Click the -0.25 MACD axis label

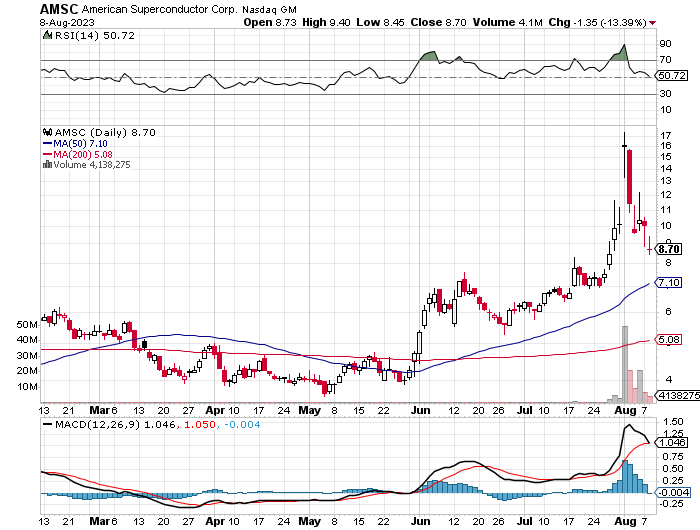(x=671, y=503)
